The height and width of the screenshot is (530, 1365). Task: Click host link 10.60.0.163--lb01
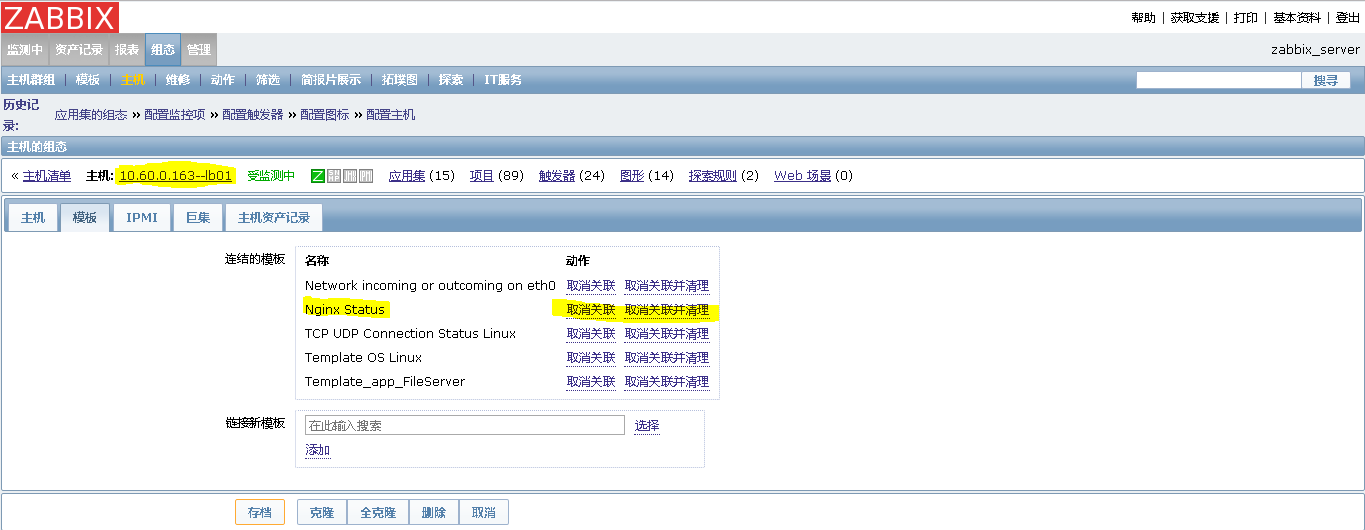click(176, 176)
